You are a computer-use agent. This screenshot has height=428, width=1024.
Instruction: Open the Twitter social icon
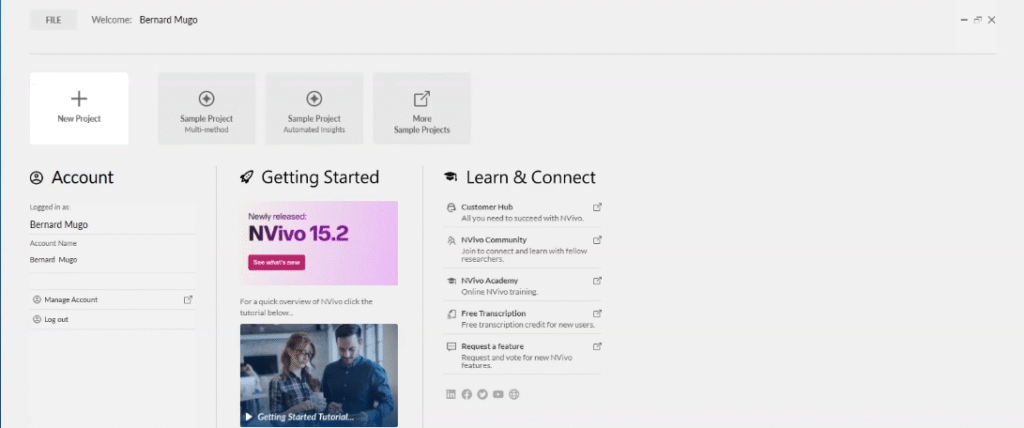coord(483,394)
